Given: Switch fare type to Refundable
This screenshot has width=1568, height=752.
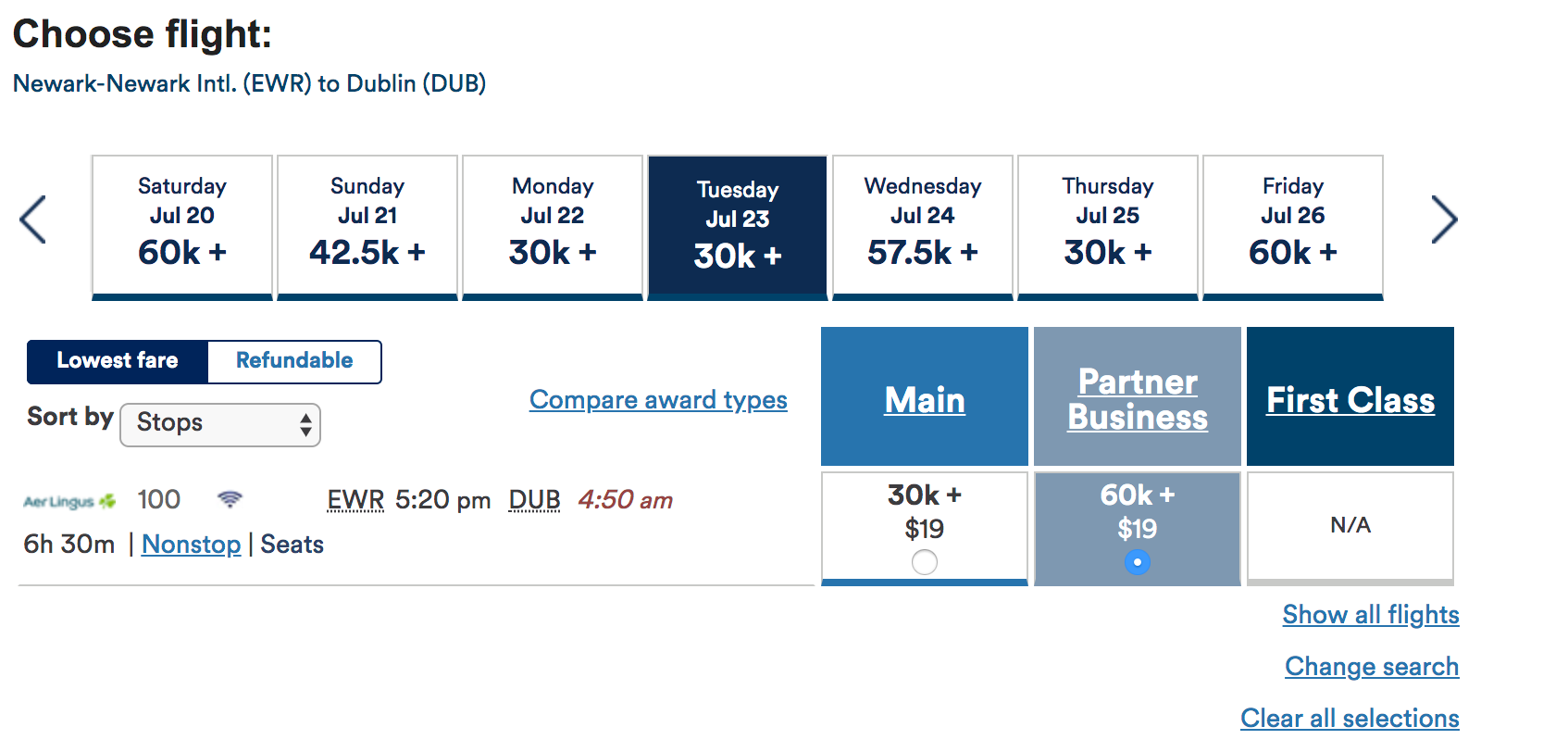Looking at the screenshot, I should tap(294, 361).
